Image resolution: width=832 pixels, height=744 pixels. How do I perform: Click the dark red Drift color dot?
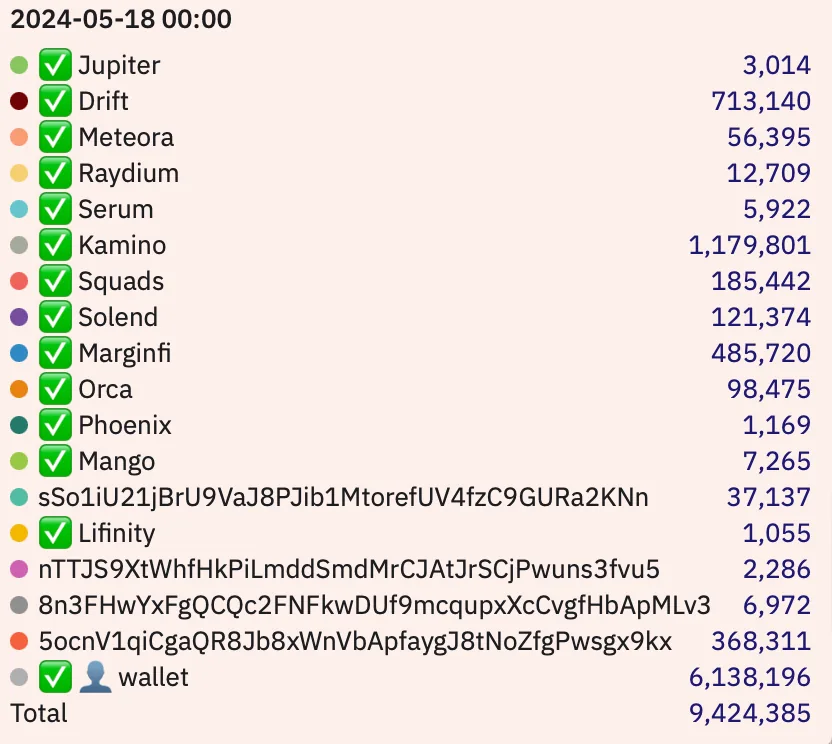click(x=19, y=101)
